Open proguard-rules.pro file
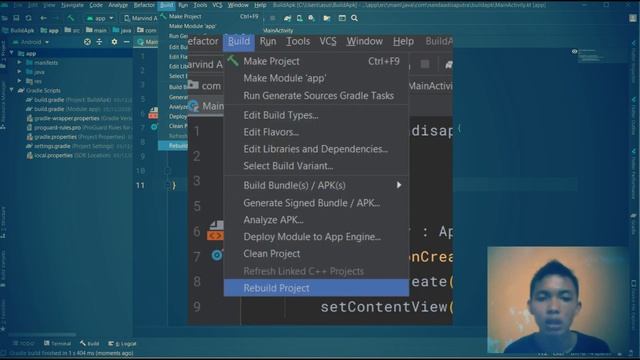The image size is (640, 360). coord(78,128)
